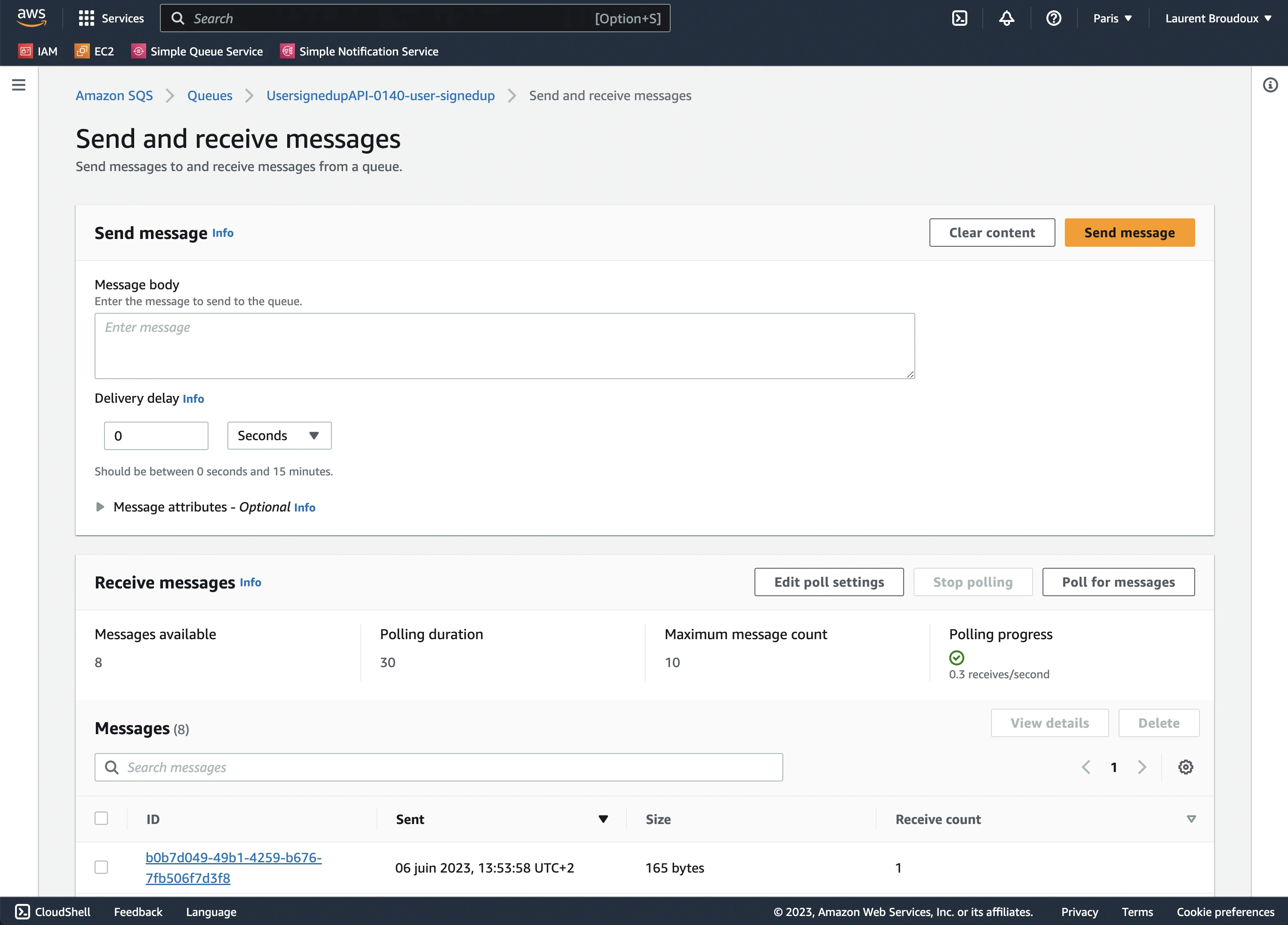Click the help question mark icon
The image size is (1288, 925).
pos(1053,18)
